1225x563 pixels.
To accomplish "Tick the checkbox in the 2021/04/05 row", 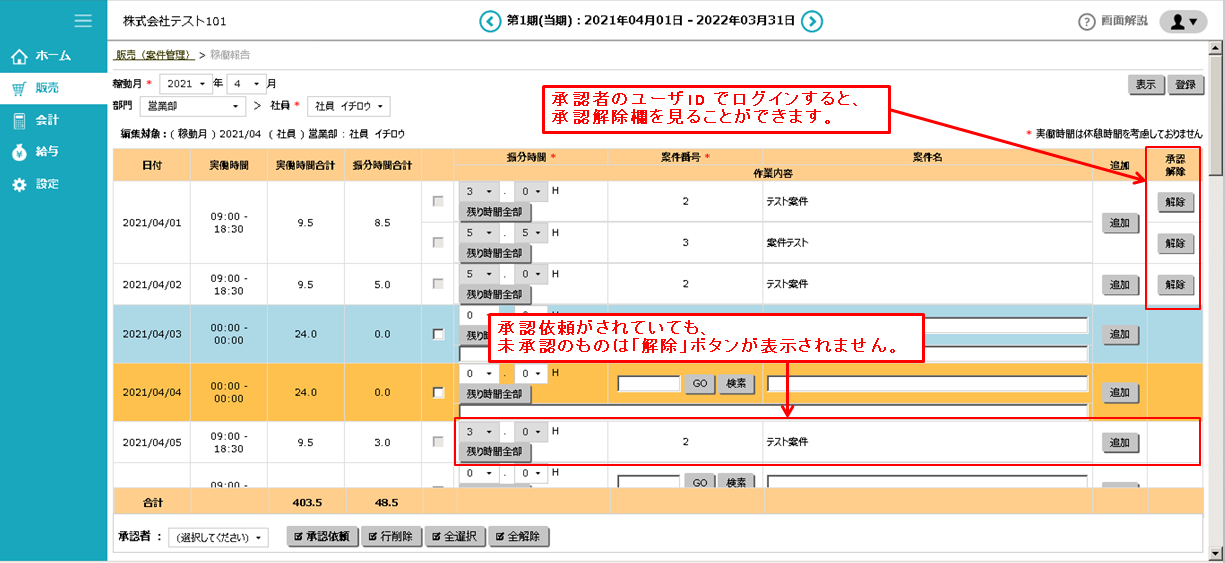I will click(438, 441).
